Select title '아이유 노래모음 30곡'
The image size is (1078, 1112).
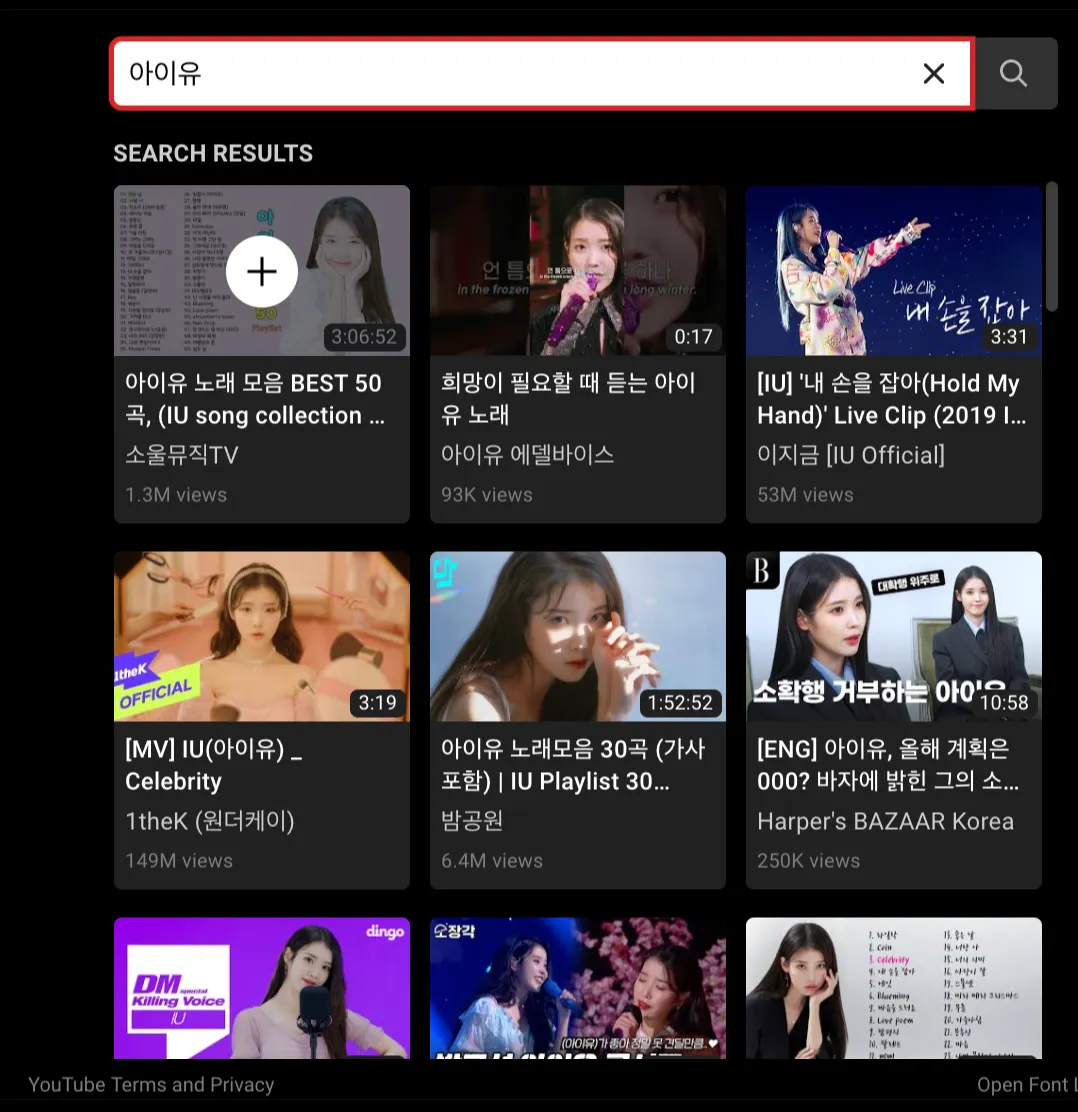(x=573, y=764)
